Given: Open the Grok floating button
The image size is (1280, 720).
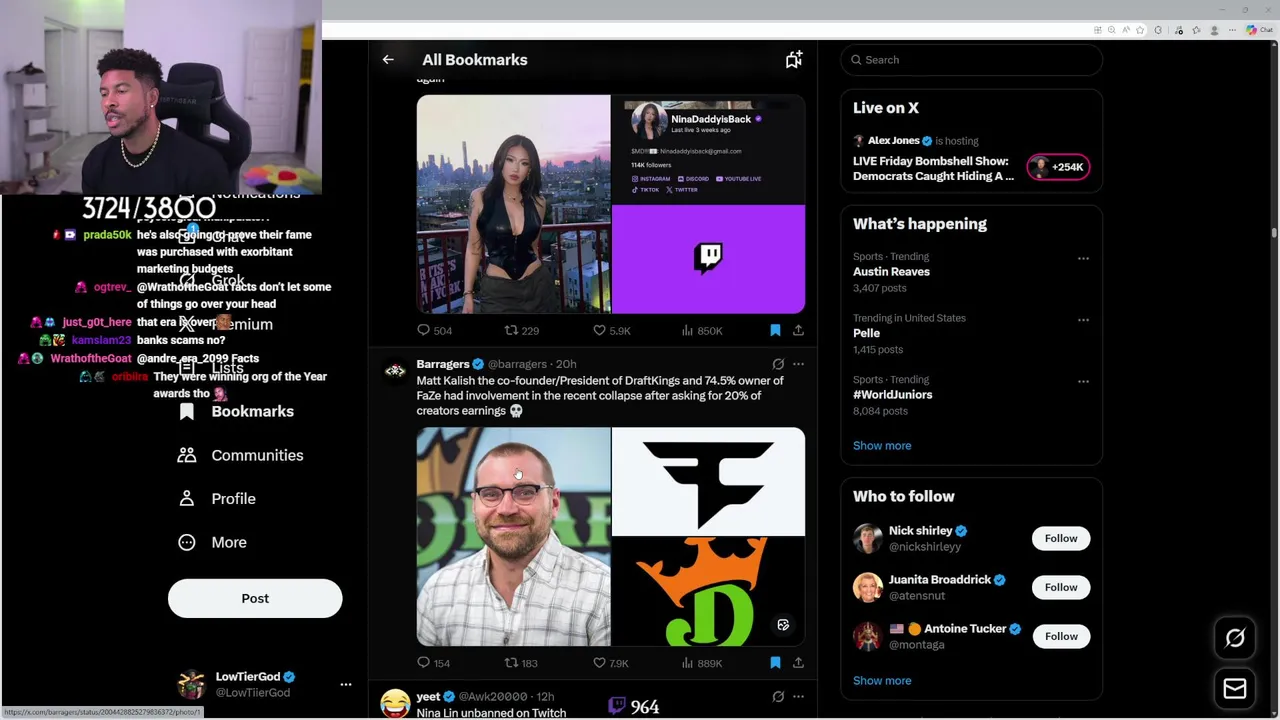Looking at the screenshot, I should click(x=1235, y=638).
